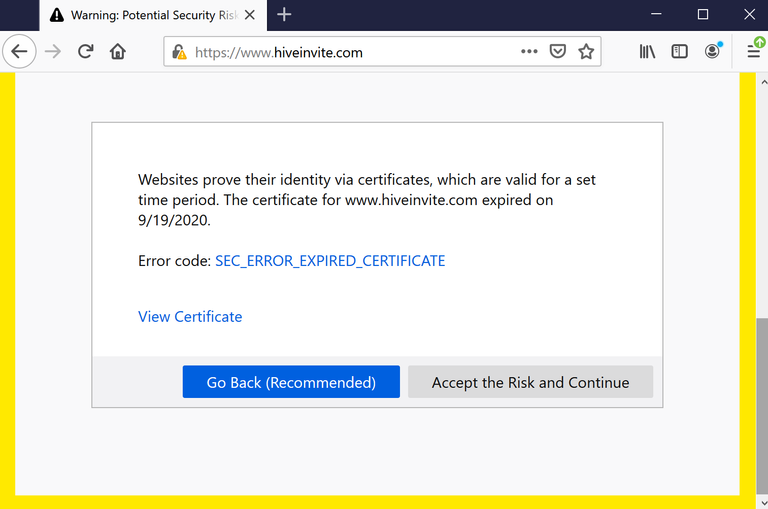
Task: Click the padlock warning site info icon
Action: click(x=179, y=52)
